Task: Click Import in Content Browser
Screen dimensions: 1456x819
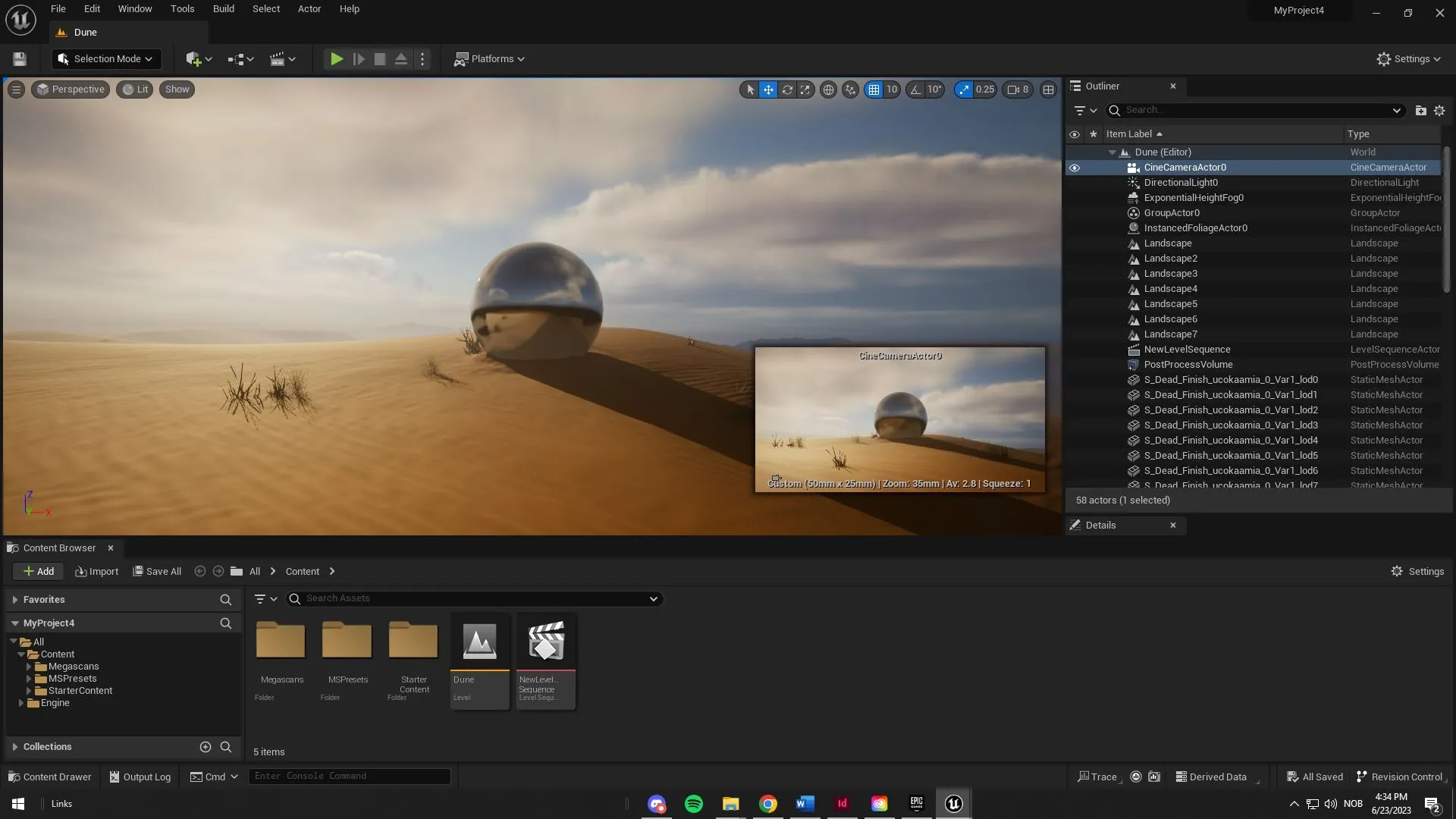Action: (x=97, y=572)
